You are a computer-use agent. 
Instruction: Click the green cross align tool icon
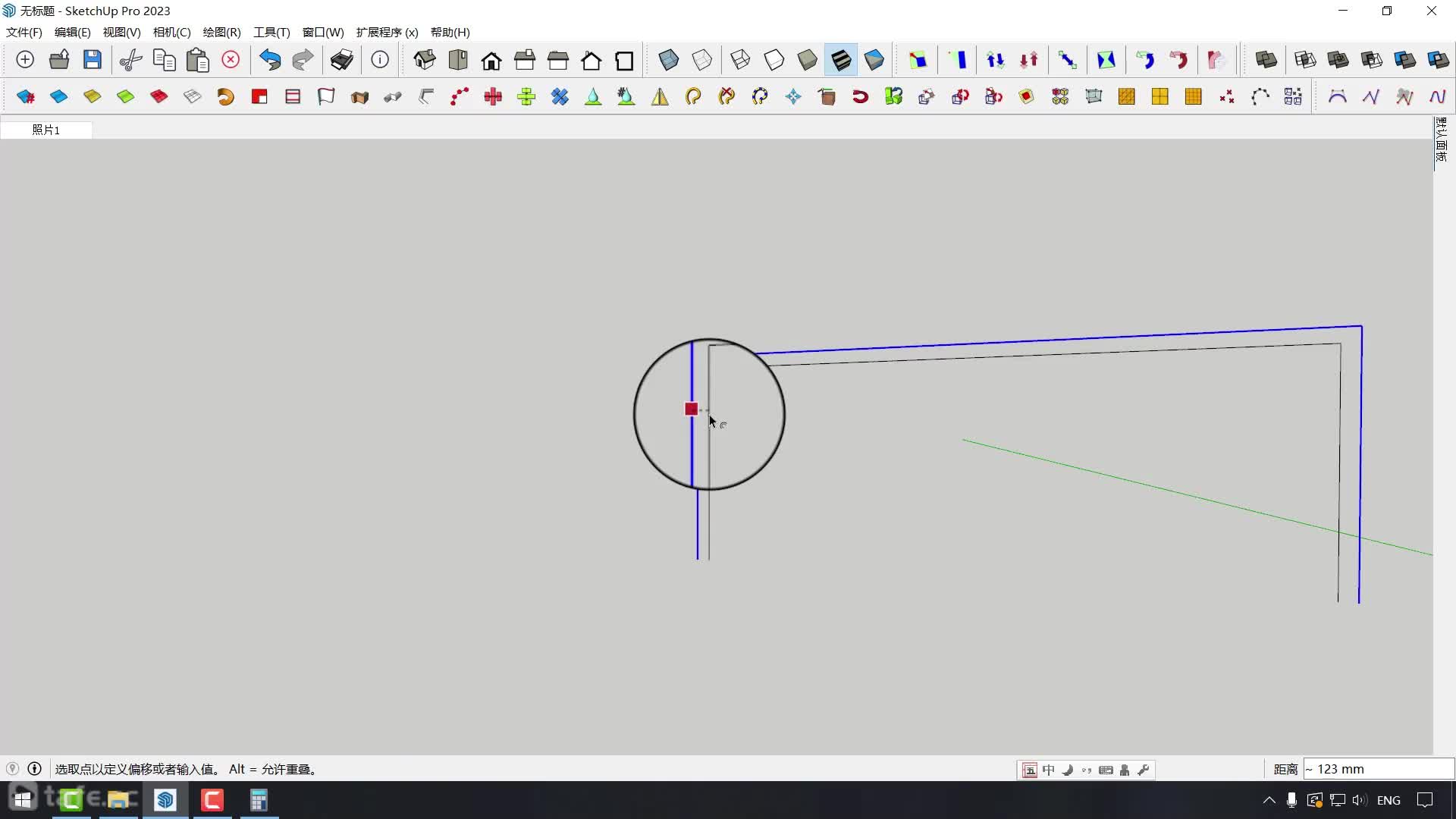[526, 96]
